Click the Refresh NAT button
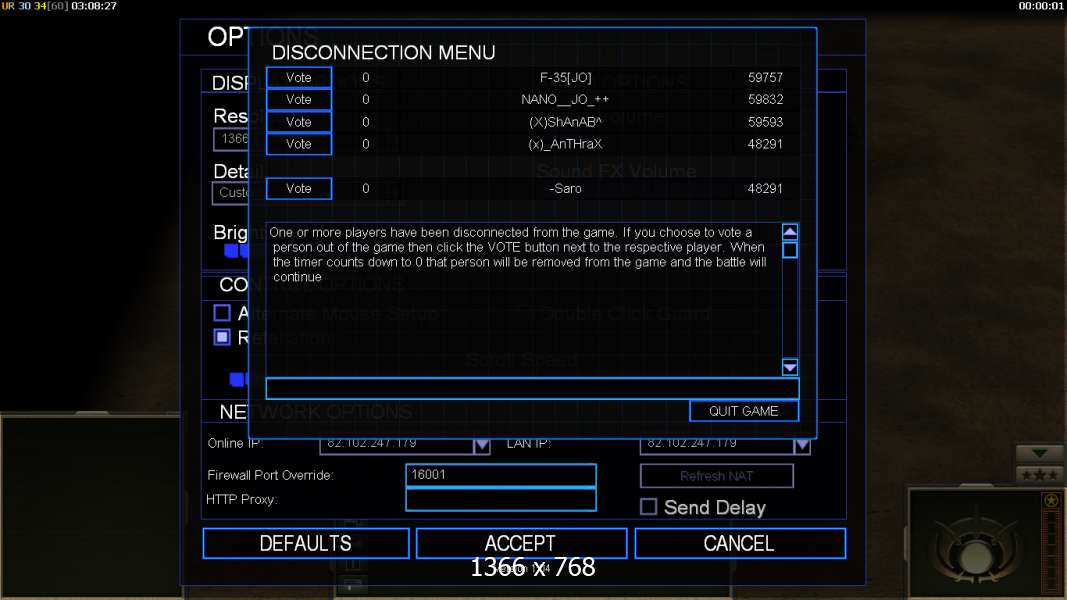 tap(717, 476)
